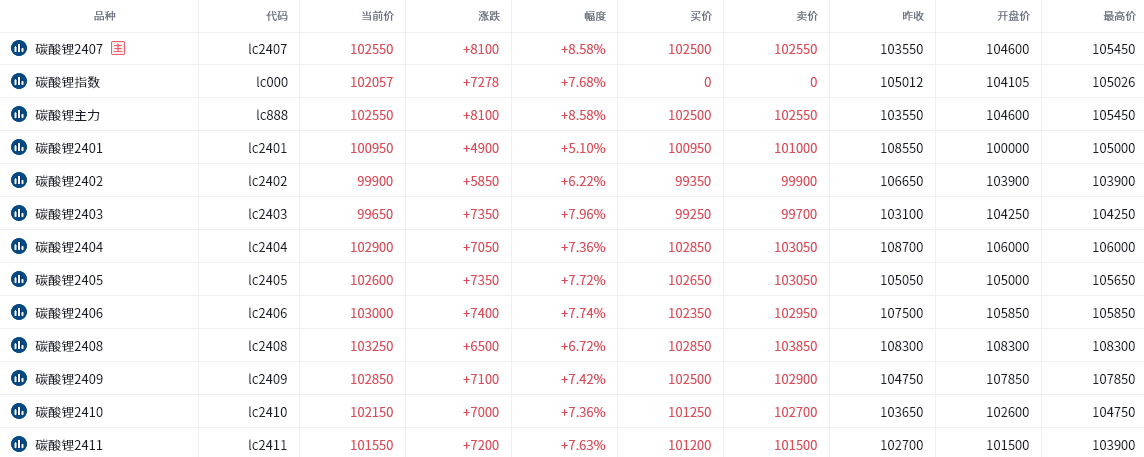Click the chart icon beside 碳酸锂2408
1144x457 pixels.
19,345
